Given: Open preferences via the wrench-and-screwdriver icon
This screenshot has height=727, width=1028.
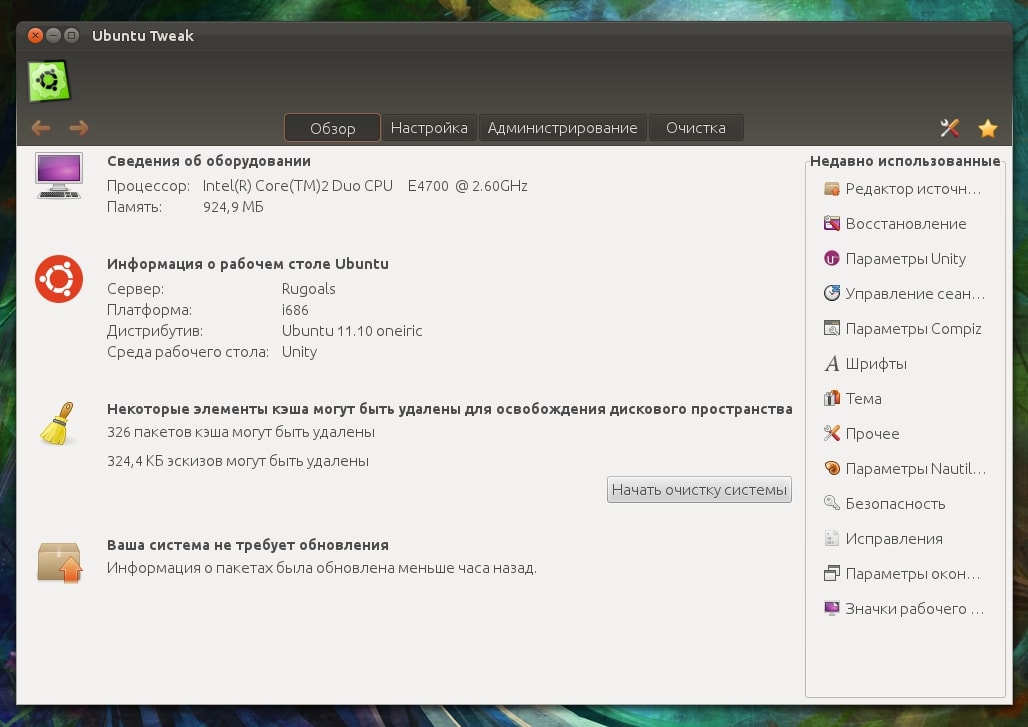Looking at the screenshot, I should 949,128.
